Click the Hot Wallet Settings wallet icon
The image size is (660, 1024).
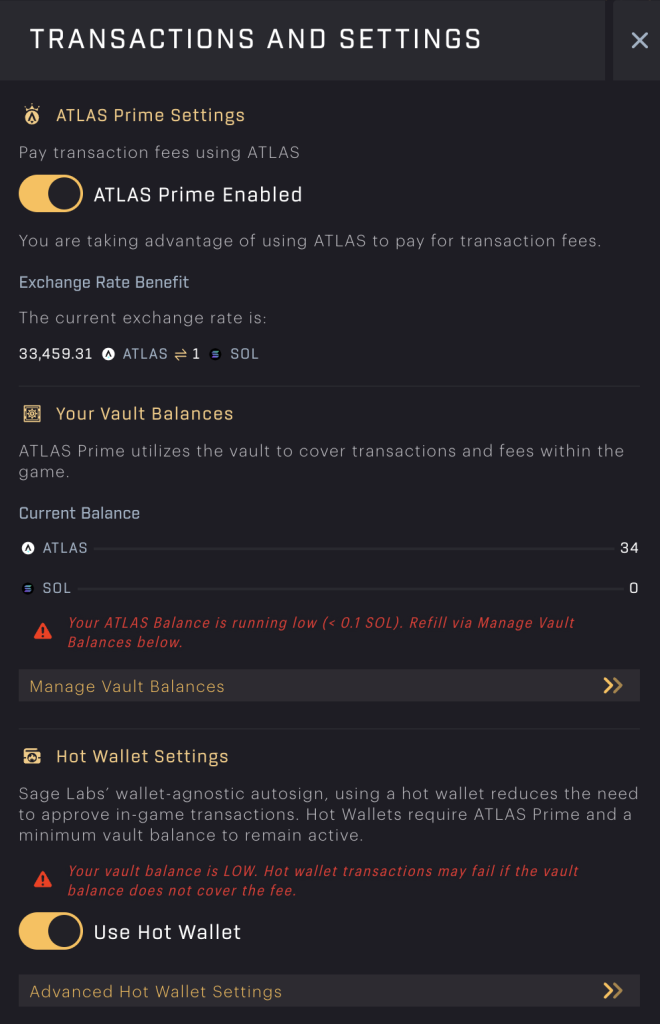click(30, 757)
